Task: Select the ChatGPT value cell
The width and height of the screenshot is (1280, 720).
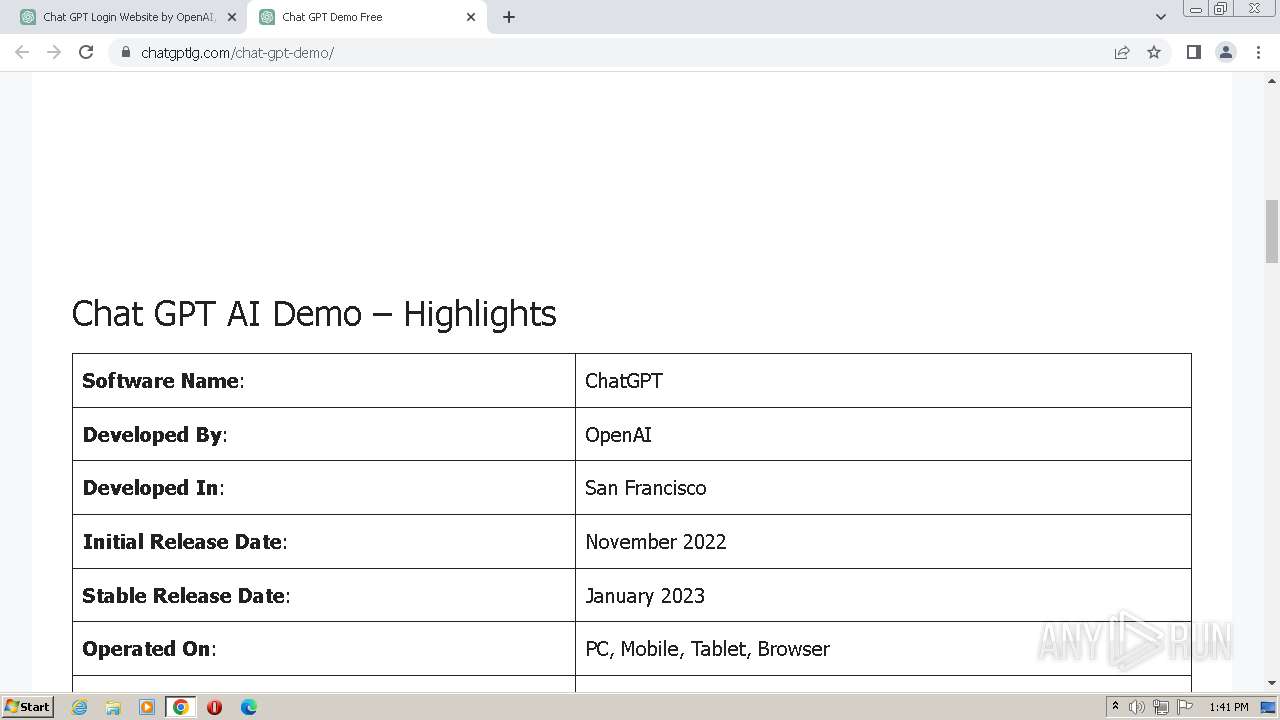Action: (x=883, y=381)
